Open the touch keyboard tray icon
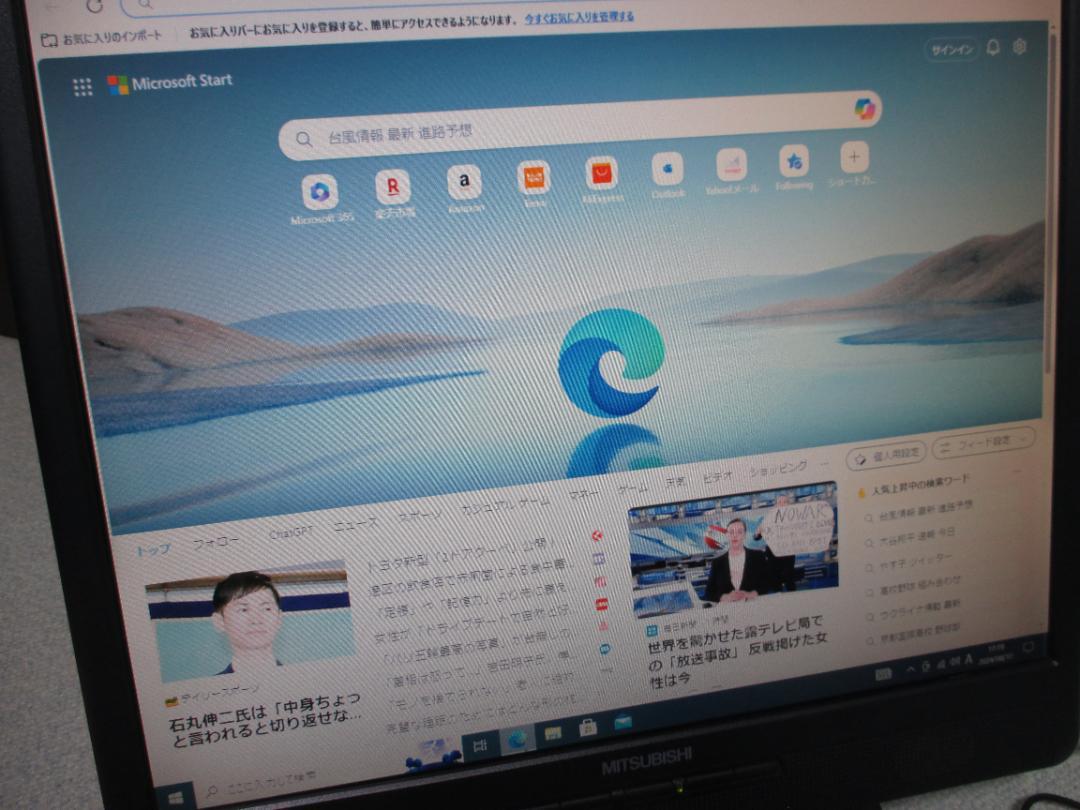 (x=884, y=674)
